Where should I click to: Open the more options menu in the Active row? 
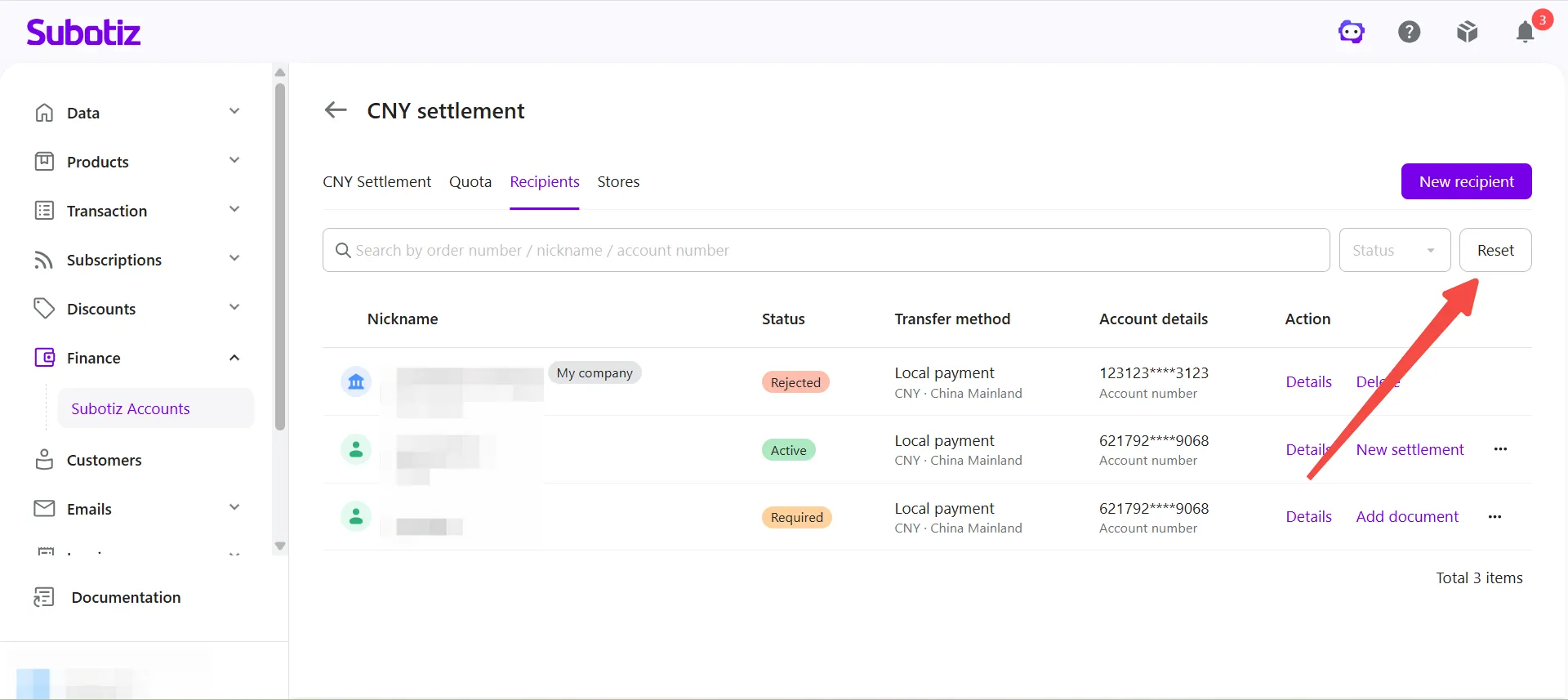[1500, 449]
